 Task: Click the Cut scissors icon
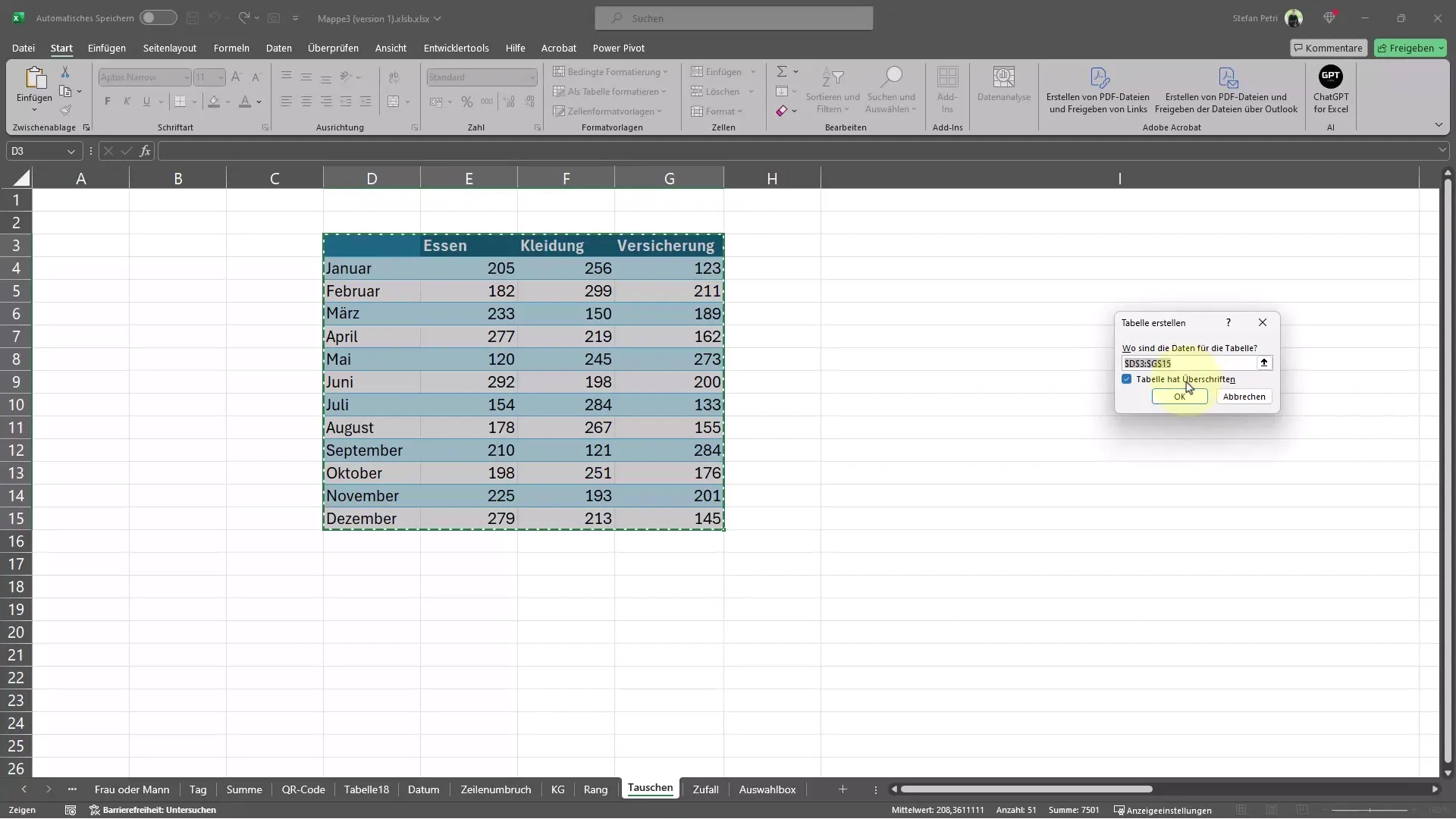tap(65, 72)
